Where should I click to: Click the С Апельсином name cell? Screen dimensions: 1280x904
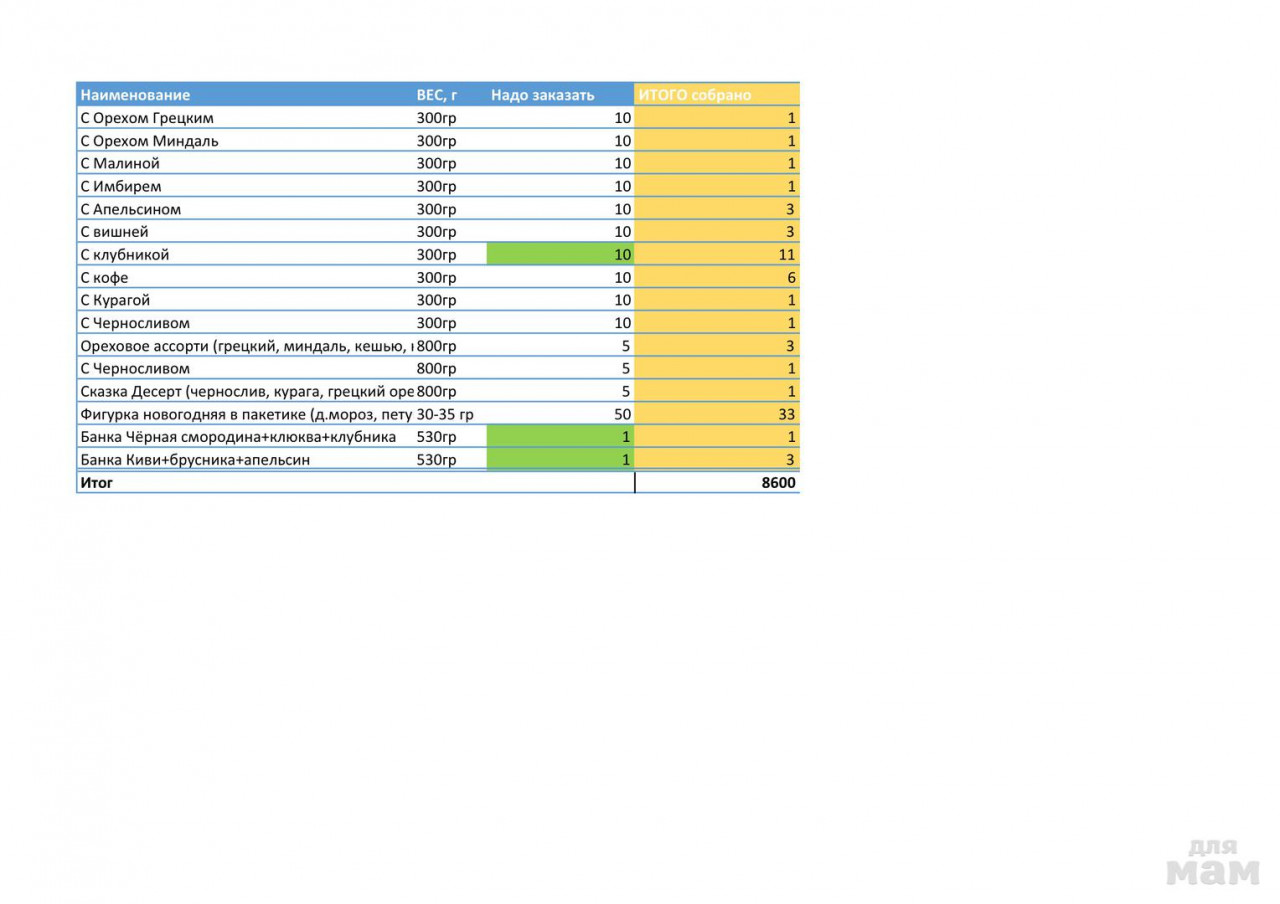(x=131, y=209)
